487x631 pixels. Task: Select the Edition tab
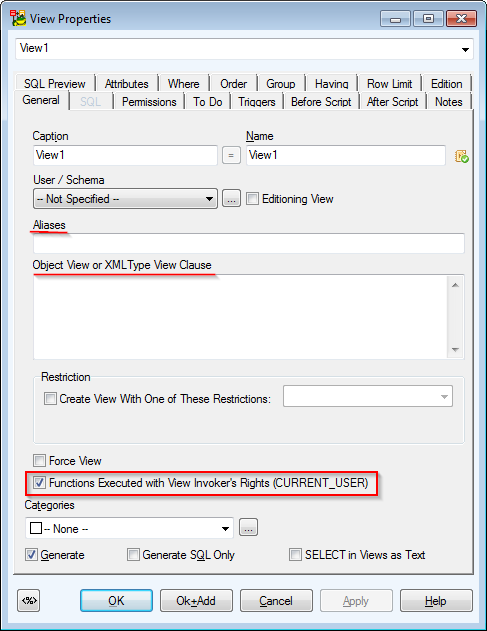446,84
